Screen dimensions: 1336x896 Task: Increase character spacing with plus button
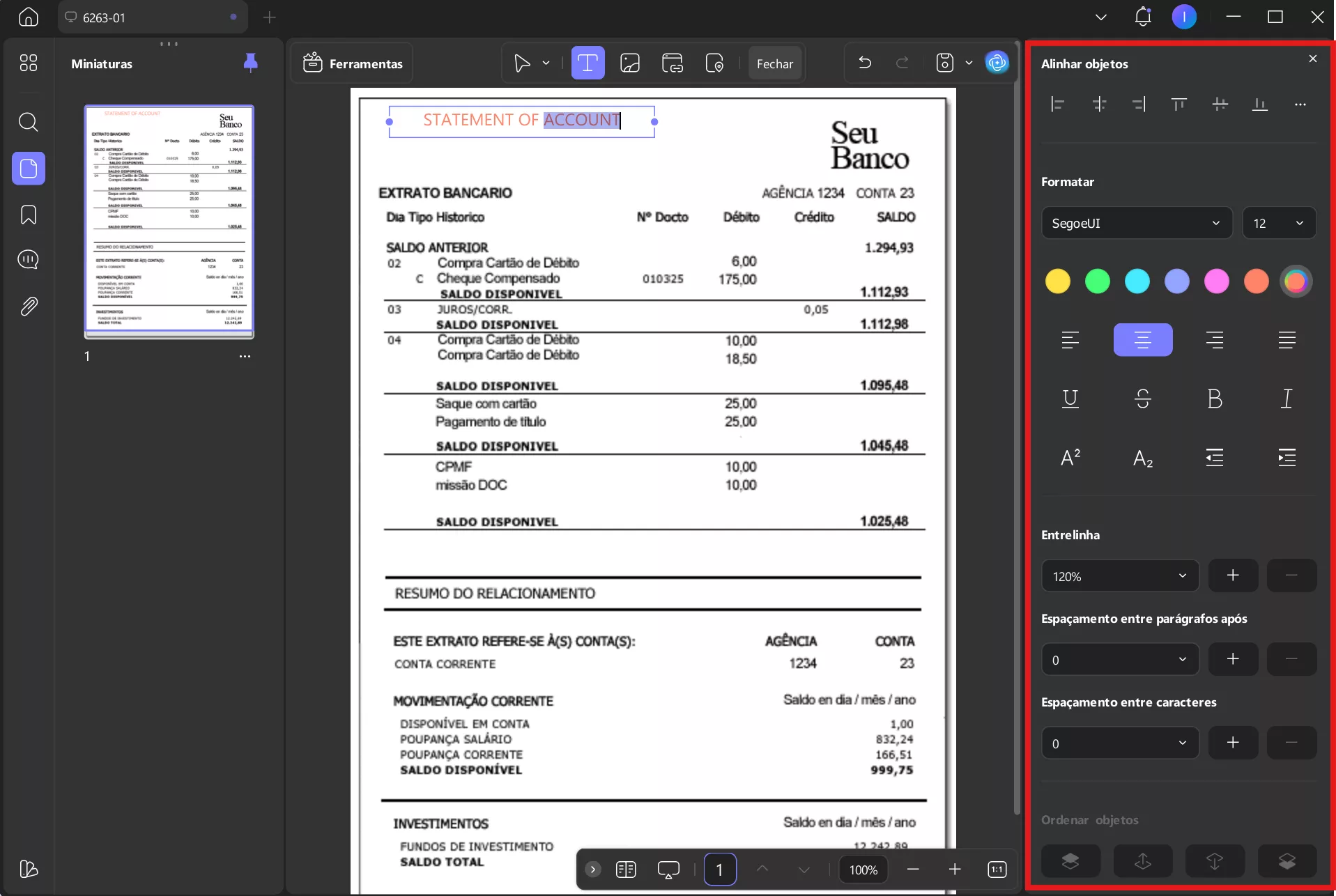click(1232, 743)
